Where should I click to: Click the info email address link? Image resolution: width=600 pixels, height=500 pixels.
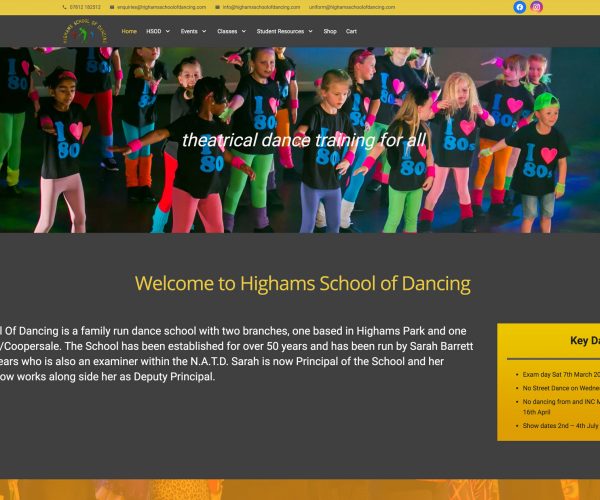tap(261, 7)
